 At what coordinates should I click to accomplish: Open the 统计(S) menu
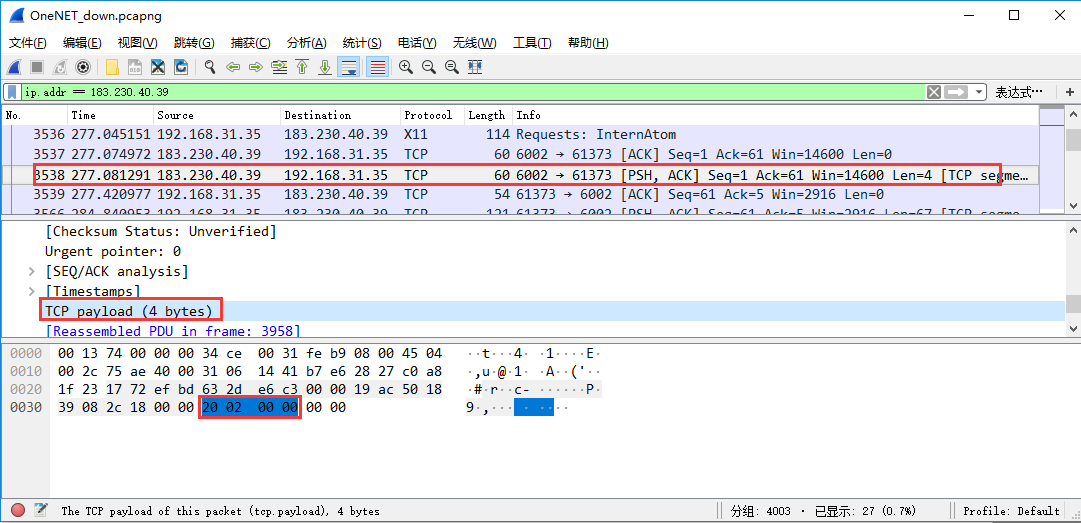[x=362, y=43]
